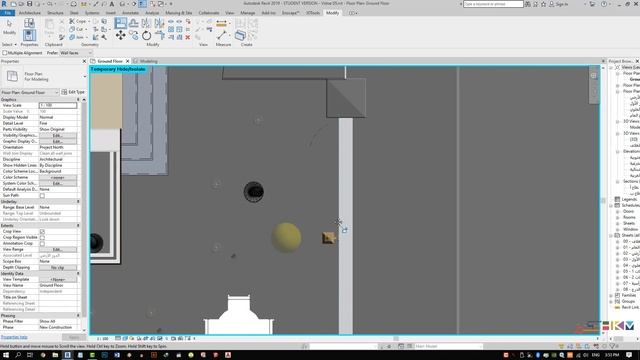Open Type Properties ribbon icon
640x360 pixels.
(x=29, y=23)
